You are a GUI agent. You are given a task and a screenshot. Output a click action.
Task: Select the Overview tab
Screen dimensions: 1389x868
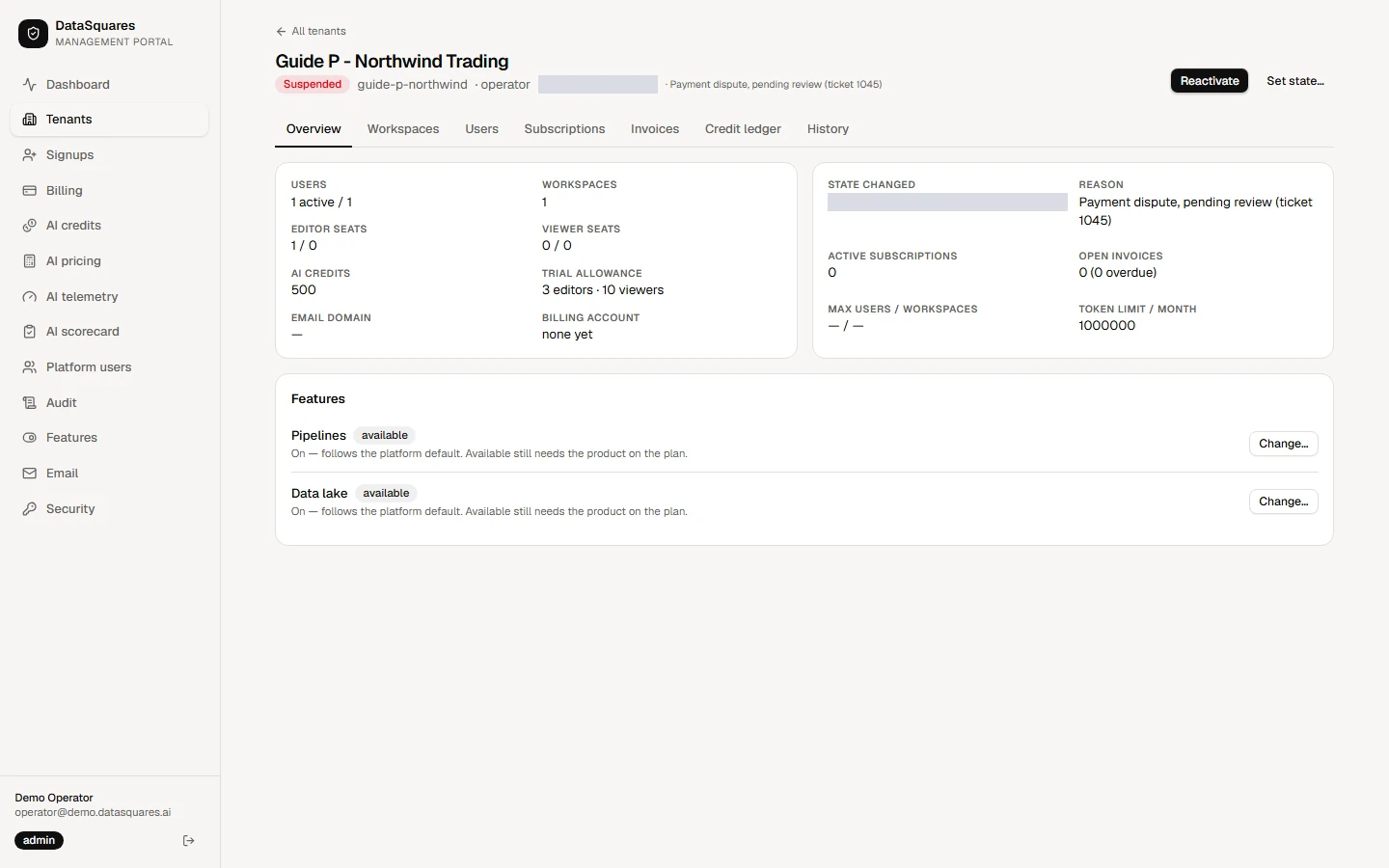313,129
